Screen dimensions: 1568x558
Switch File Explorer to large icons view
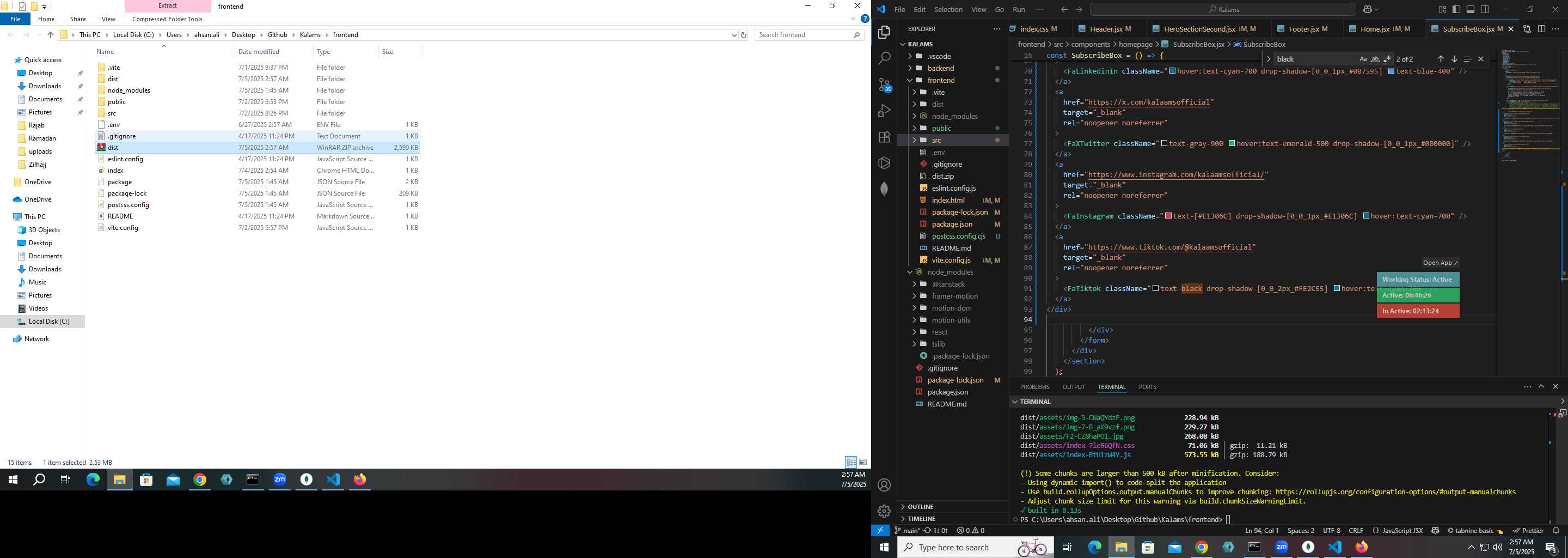pos(862,462)
